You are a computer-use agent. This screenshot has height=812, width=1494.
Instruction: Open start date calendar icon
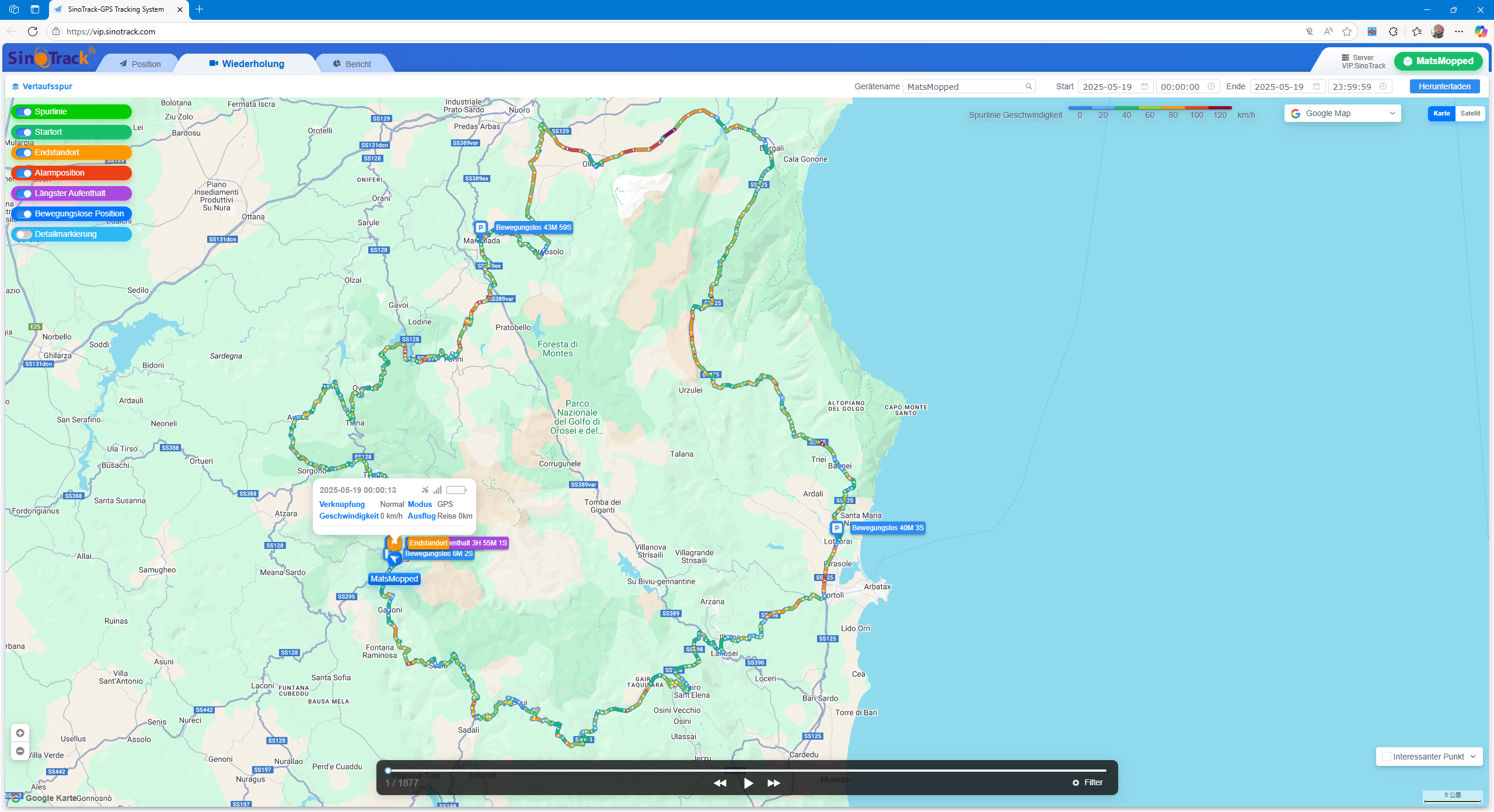[x=1144, y=86]
